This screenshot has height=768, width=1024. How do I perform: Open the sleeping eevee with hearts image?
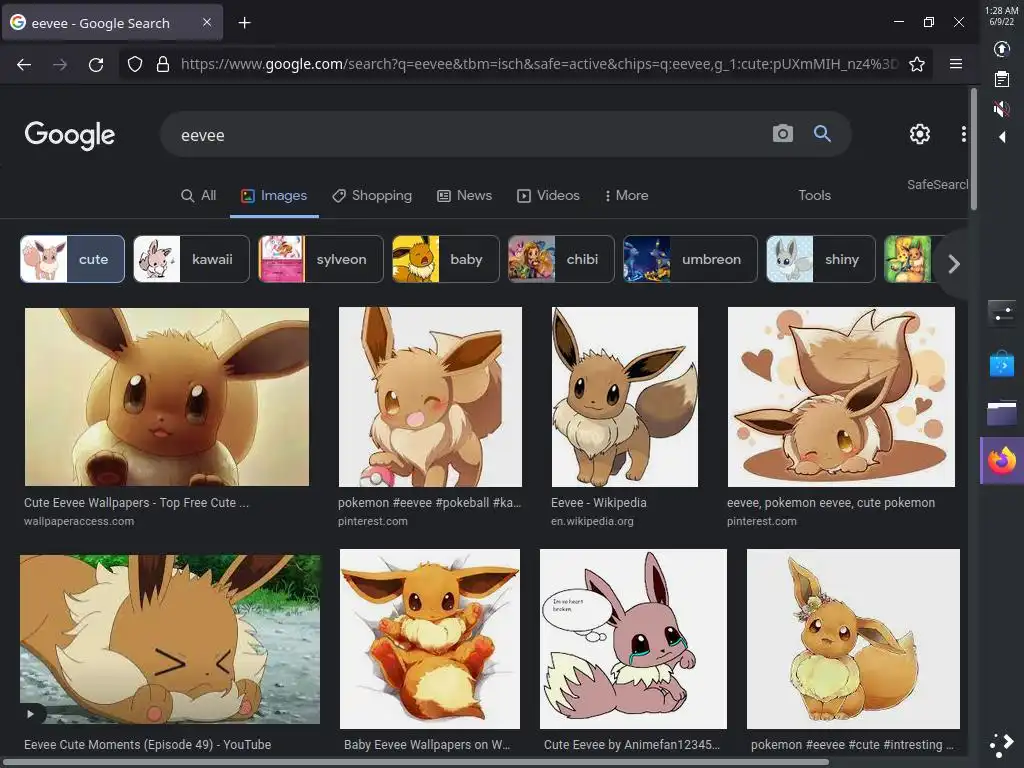841,397
